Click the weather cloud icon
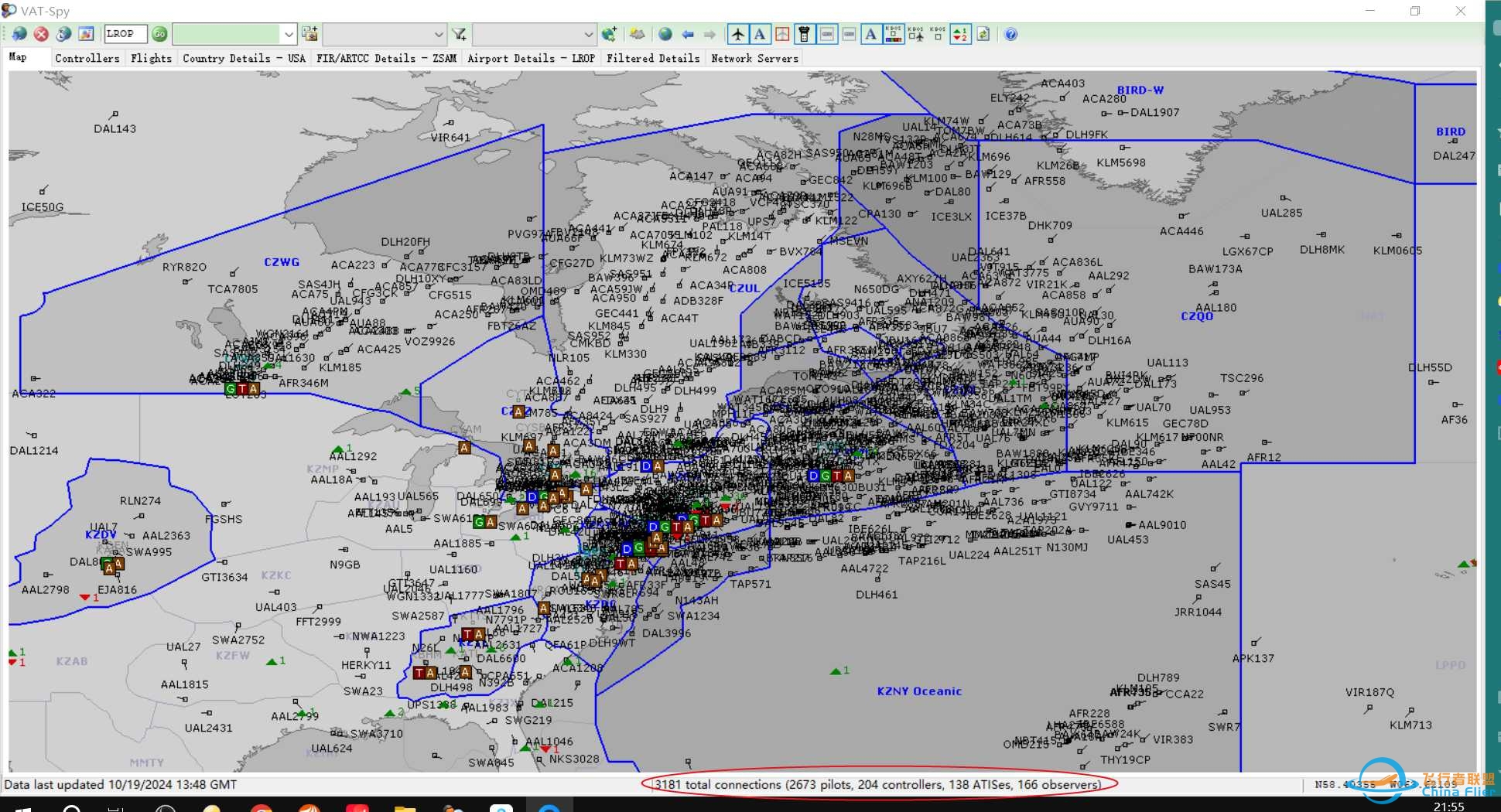The height and width of the screenshot is (812, 1501). 637,34
